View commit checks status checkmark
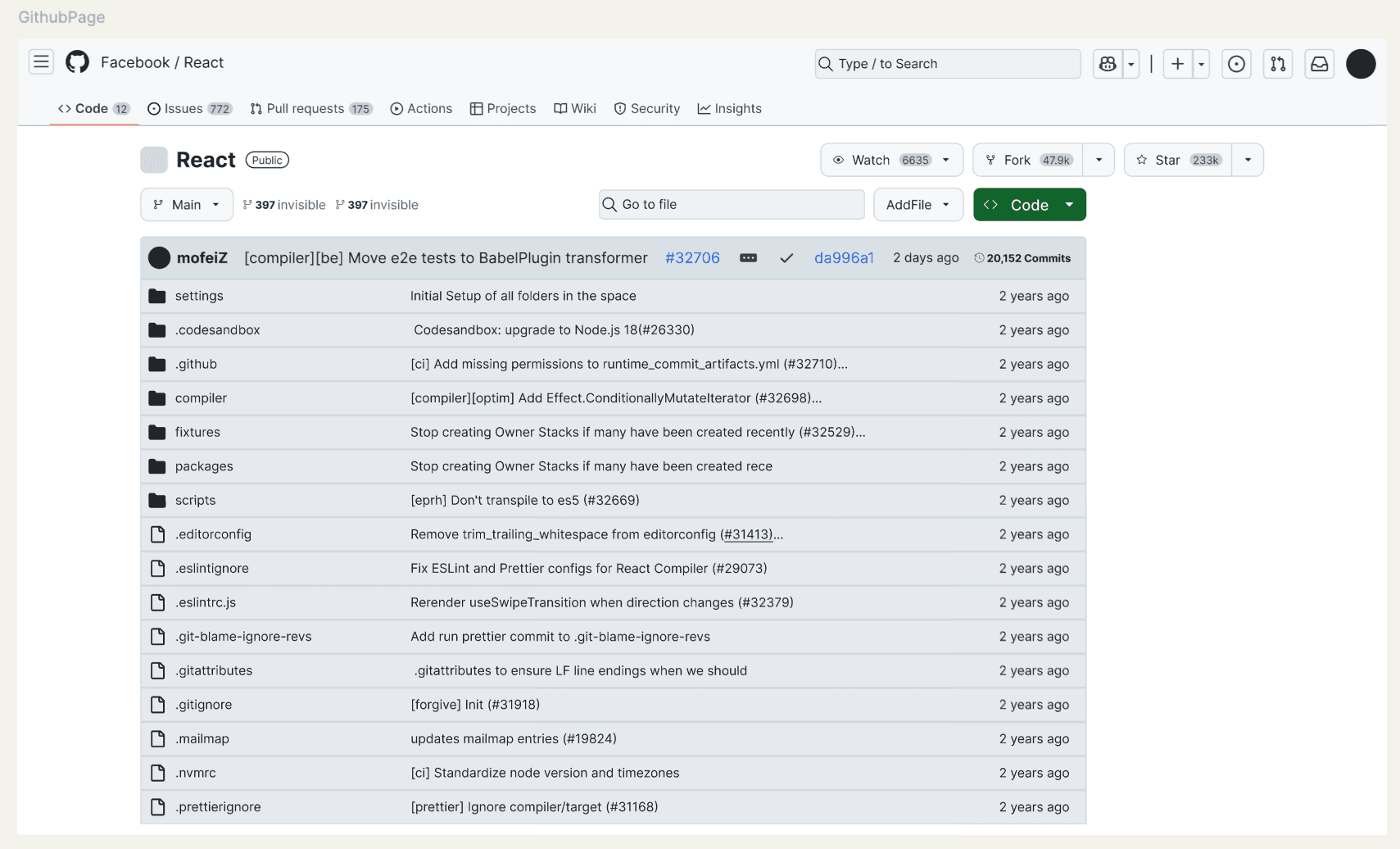This screenshot has height=849, width=1400. [786, 258]
